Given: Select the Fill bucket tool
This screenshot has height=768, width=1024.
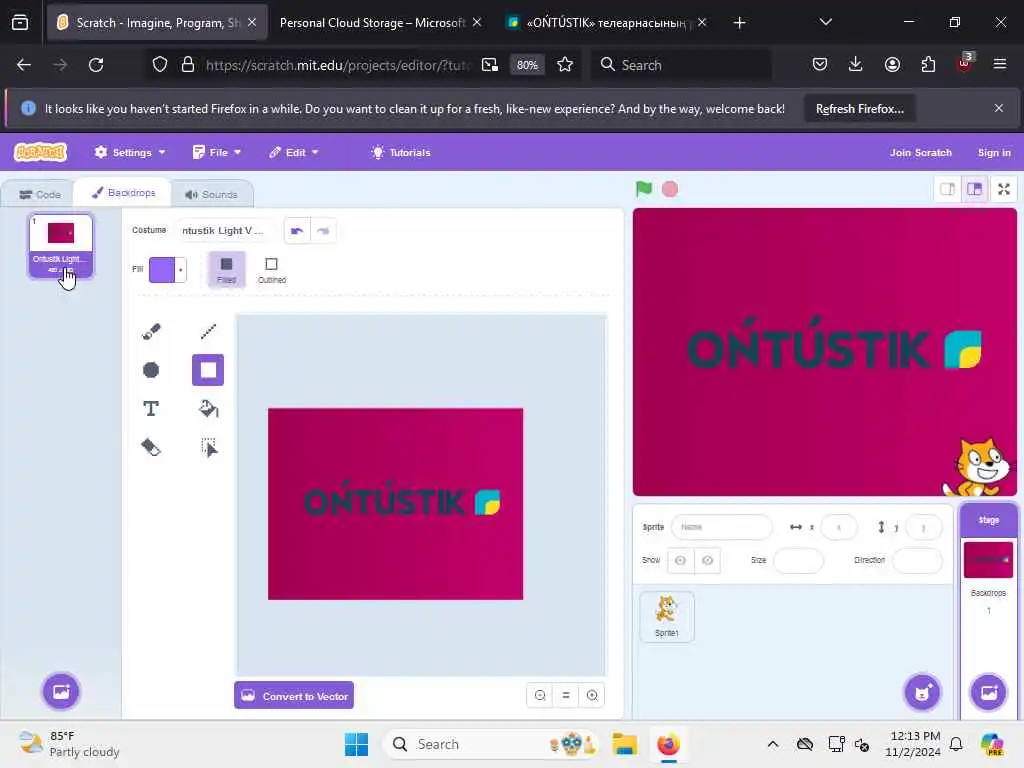Looking at the screenshot, I should coord(208,409).
